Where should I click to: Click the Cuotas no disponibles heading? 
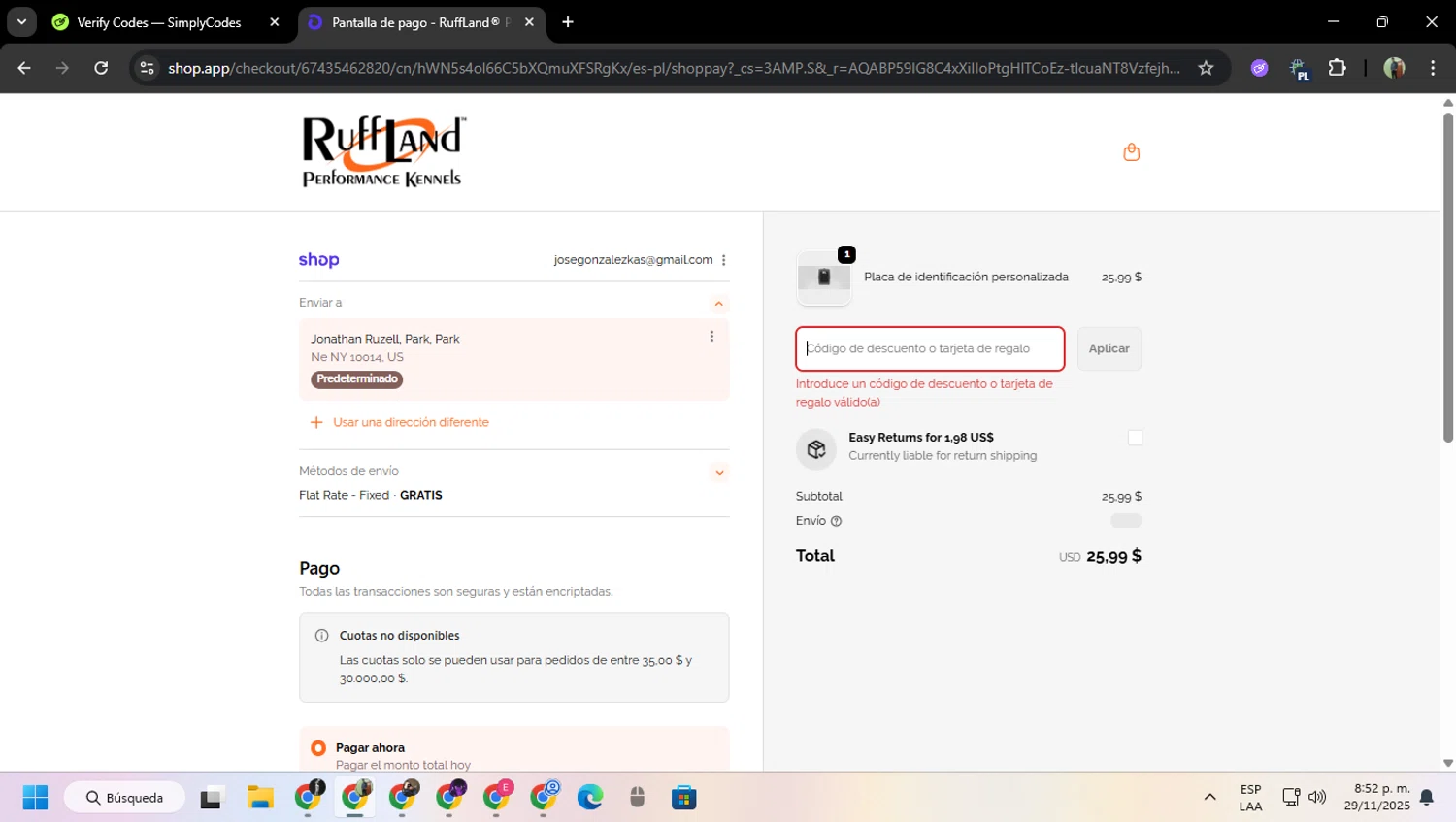(x=400, y=636)
